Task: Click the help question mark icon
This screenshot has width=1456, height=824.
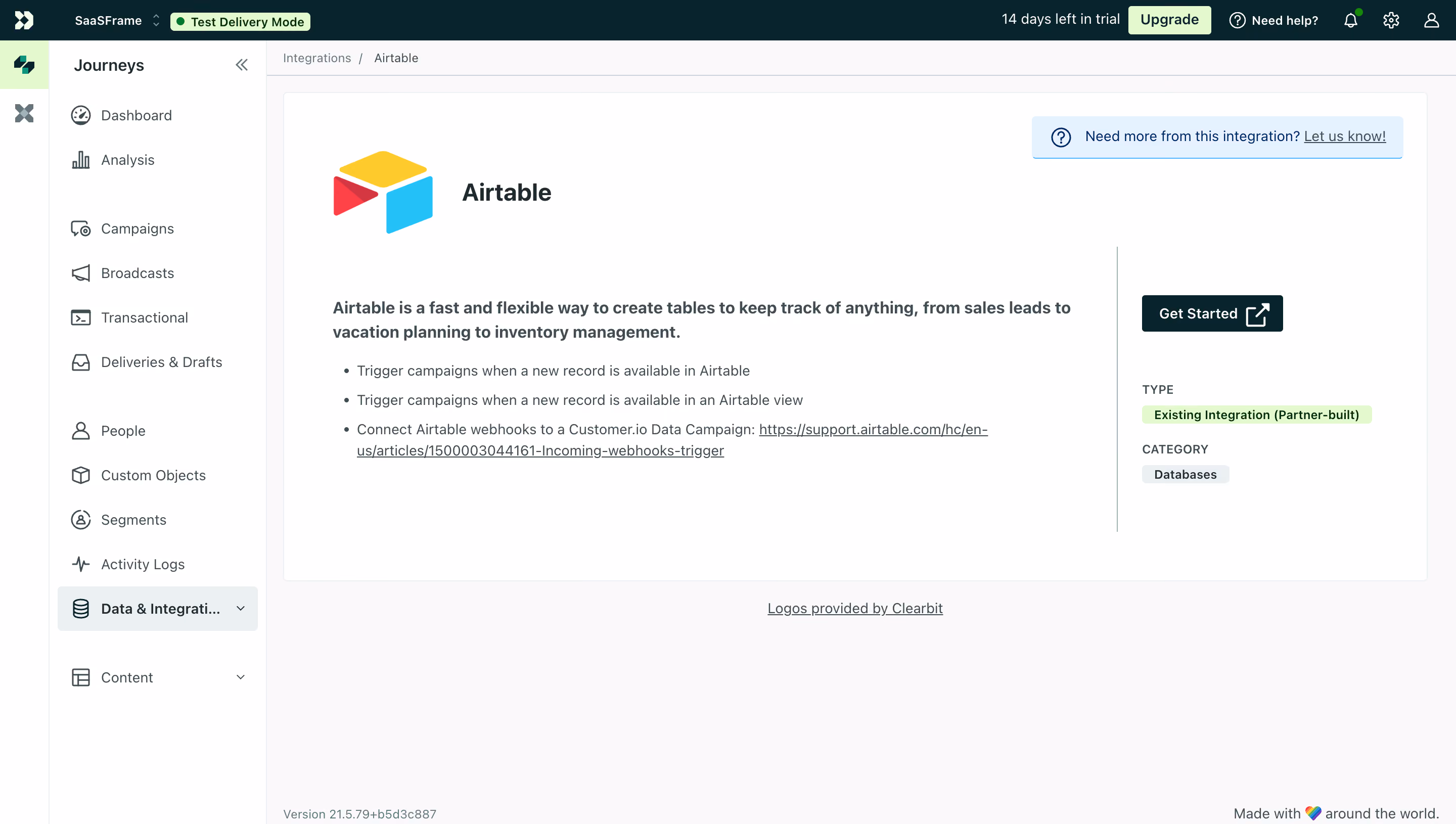Action: click(1237, 20)
